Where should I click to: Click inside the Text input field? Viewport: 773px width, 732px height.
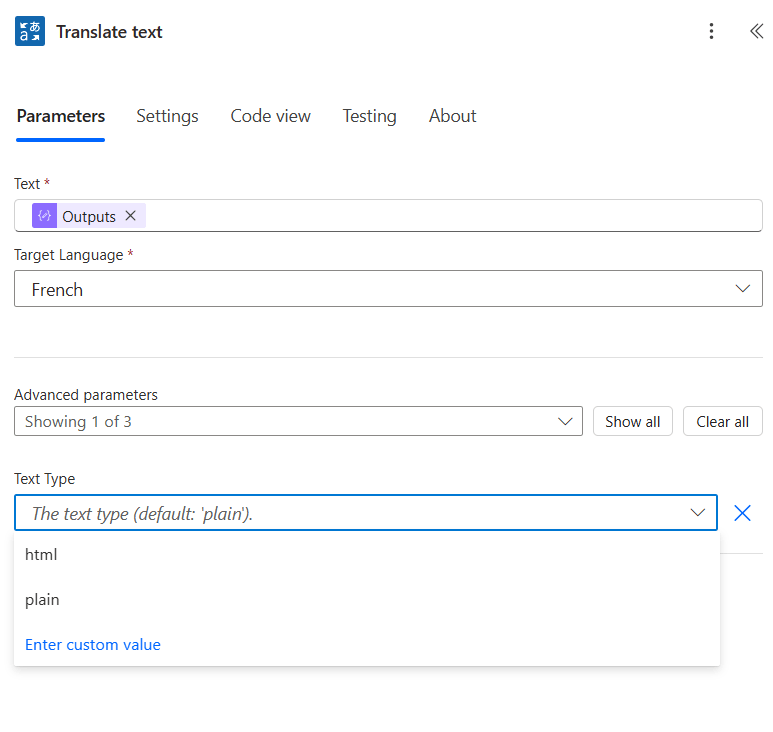388,215
